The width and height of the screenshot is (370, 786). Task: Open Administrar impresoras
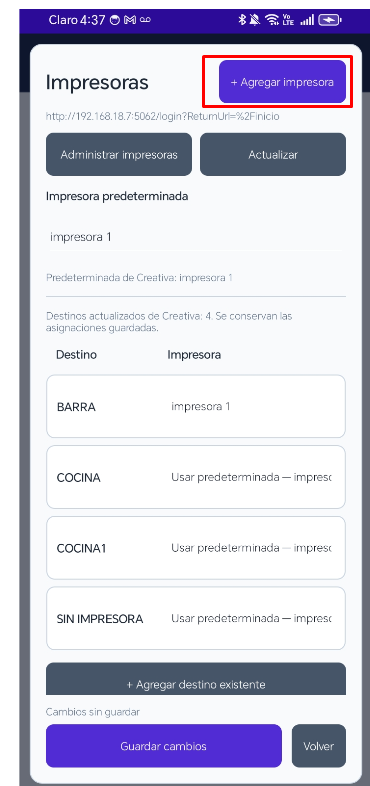tap(119, 154)
